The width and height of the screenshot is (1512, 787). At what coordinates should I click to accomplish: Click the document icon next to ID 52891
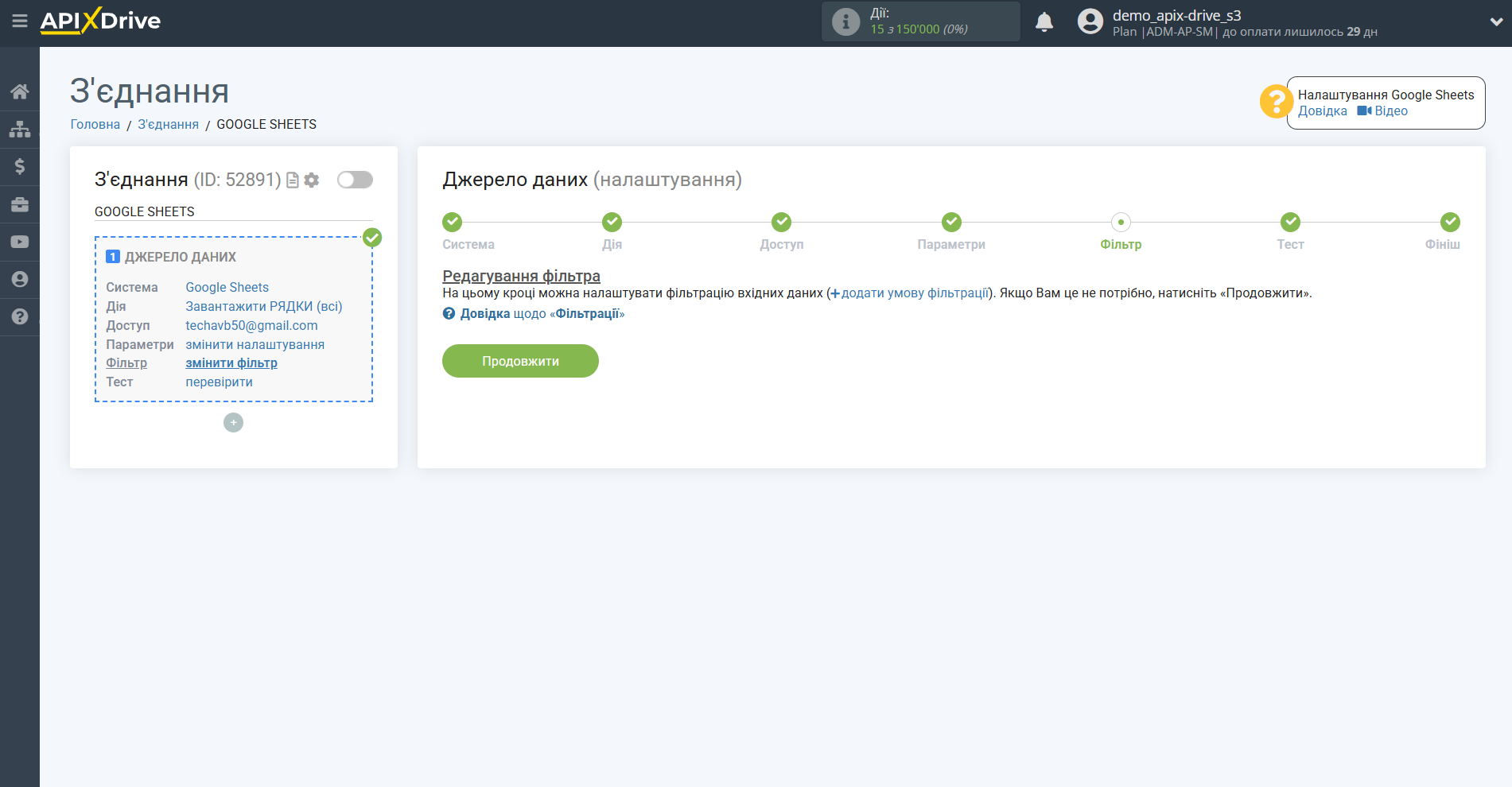click(292, 180)
